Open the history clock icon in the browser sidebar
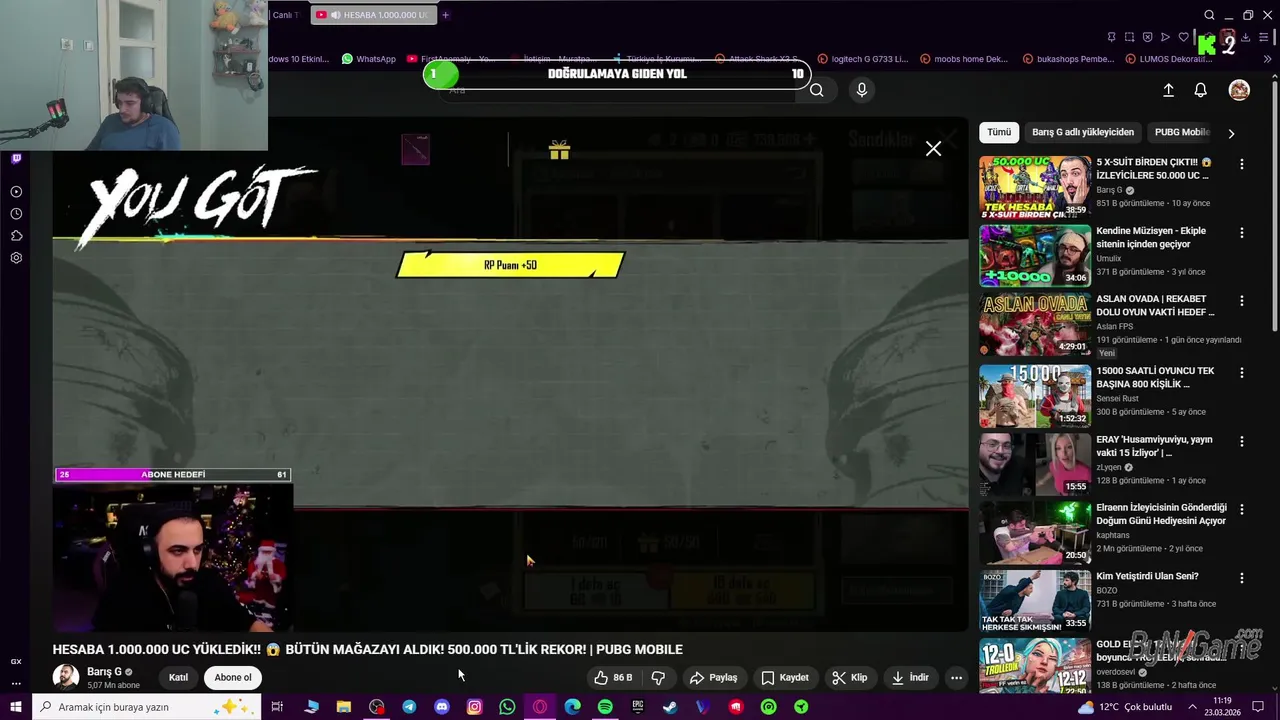1280x720 pixels. (16, 214)
